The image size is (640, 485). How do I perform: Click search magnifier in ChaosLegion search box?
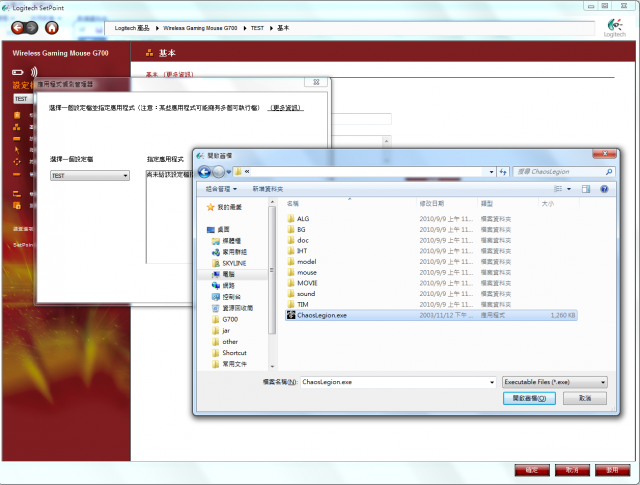pos(609,172)
